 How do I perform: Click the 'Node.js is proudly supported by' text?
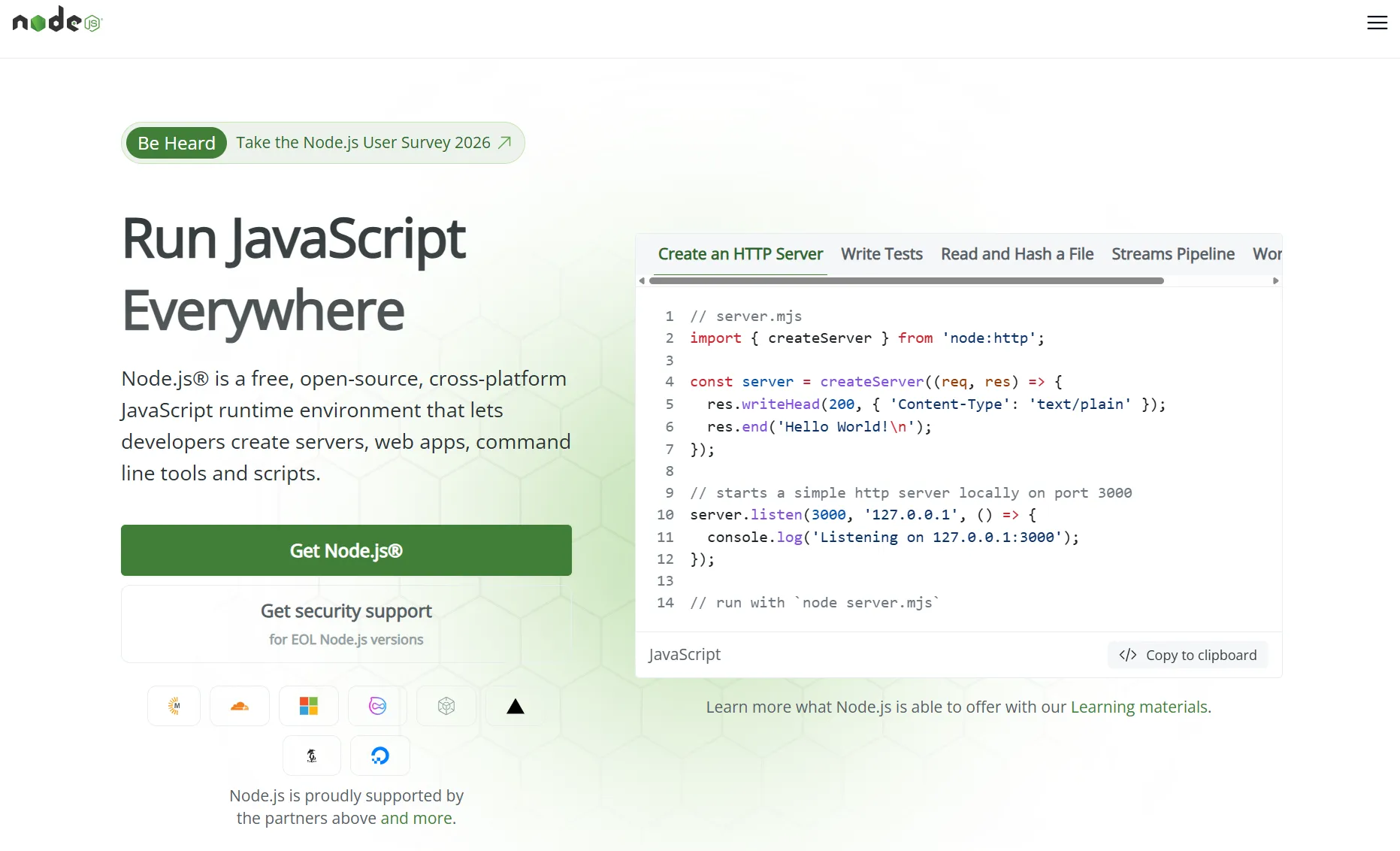[346, 795]
